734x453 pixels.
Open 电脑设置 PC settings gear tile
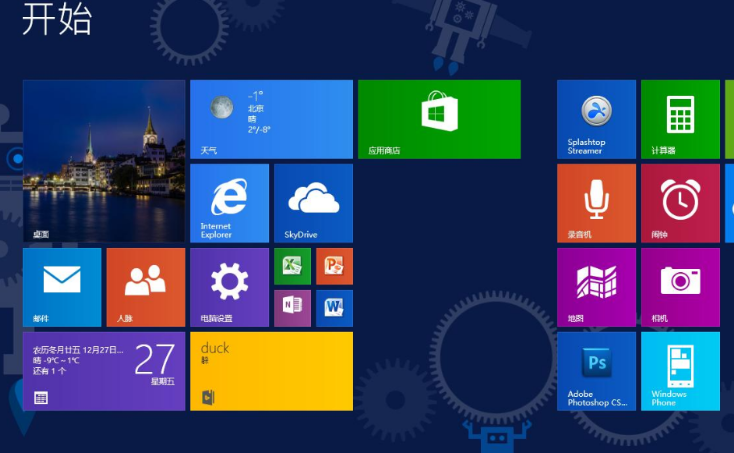pyautogui.click(x=229, y=287)
